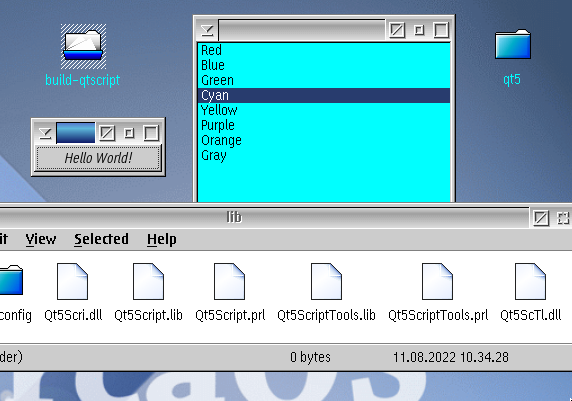Image resolution: width=572 pixels, height=401 pixels.
Task: Open the Help menu
Action: tap(162, 239)
